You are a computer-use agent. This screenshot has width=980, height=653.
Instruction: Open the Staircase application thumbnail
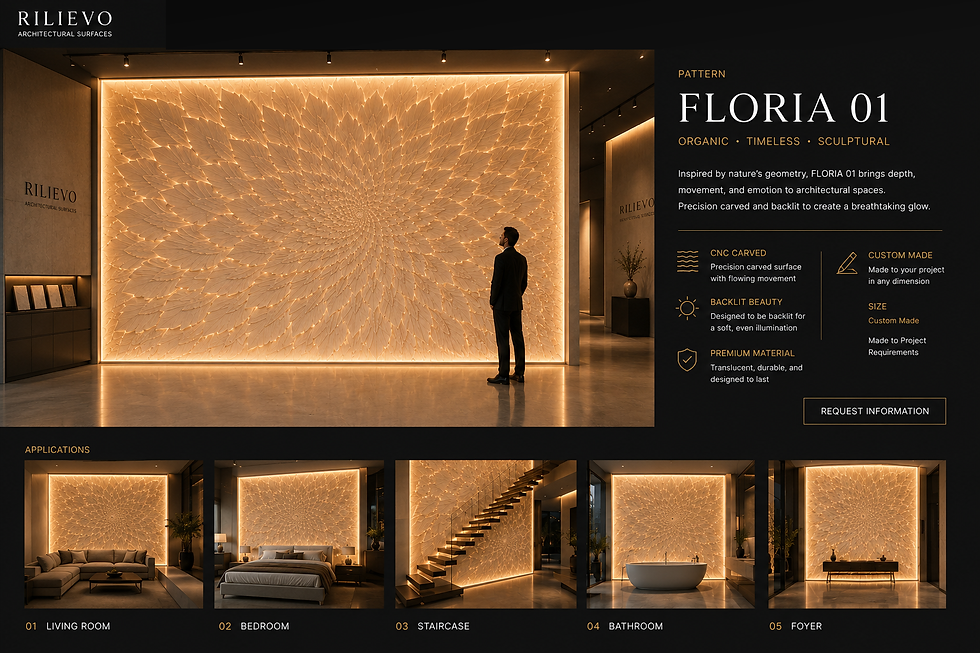(486, 534)
